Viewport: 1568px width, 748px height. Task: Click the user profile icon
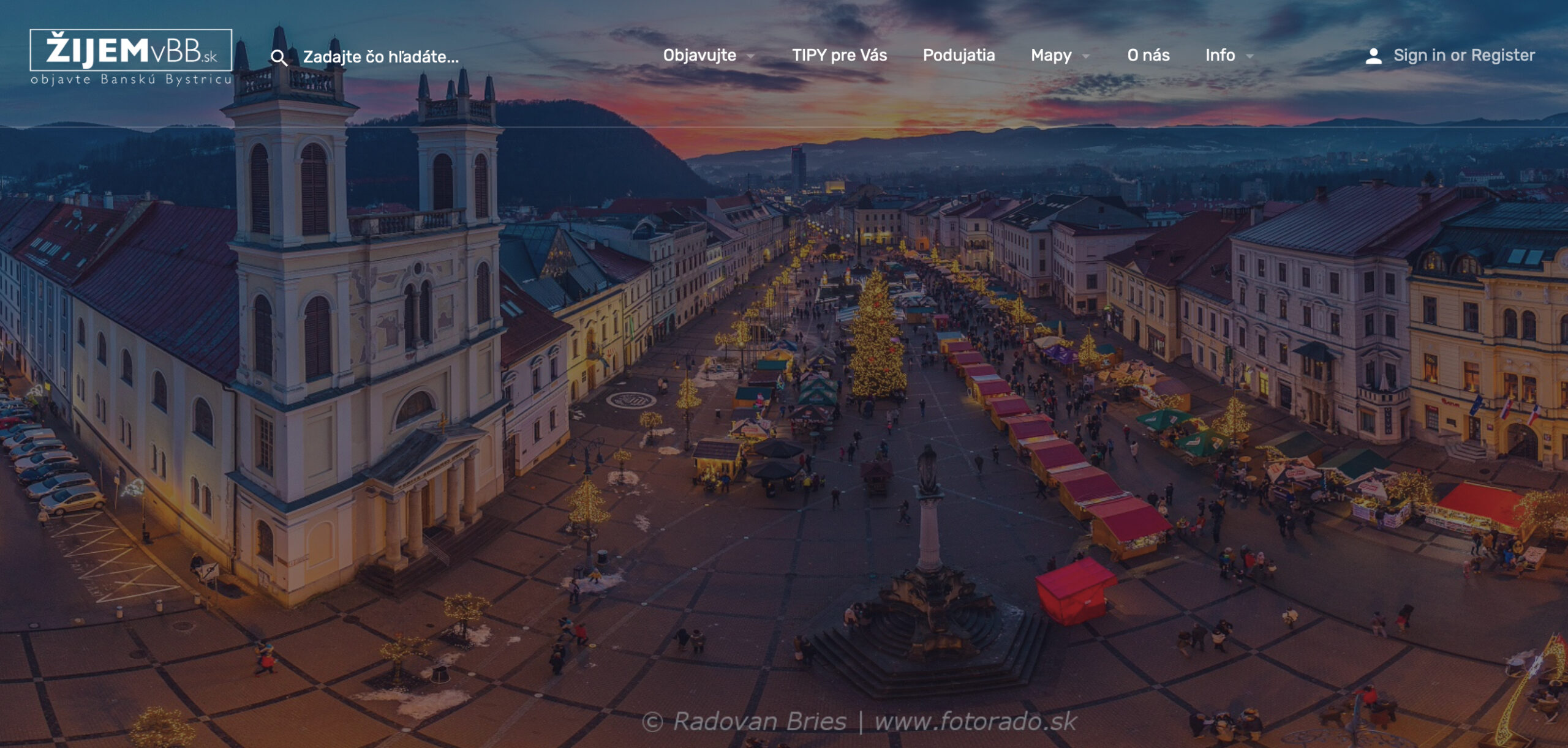coord(1373,56)
